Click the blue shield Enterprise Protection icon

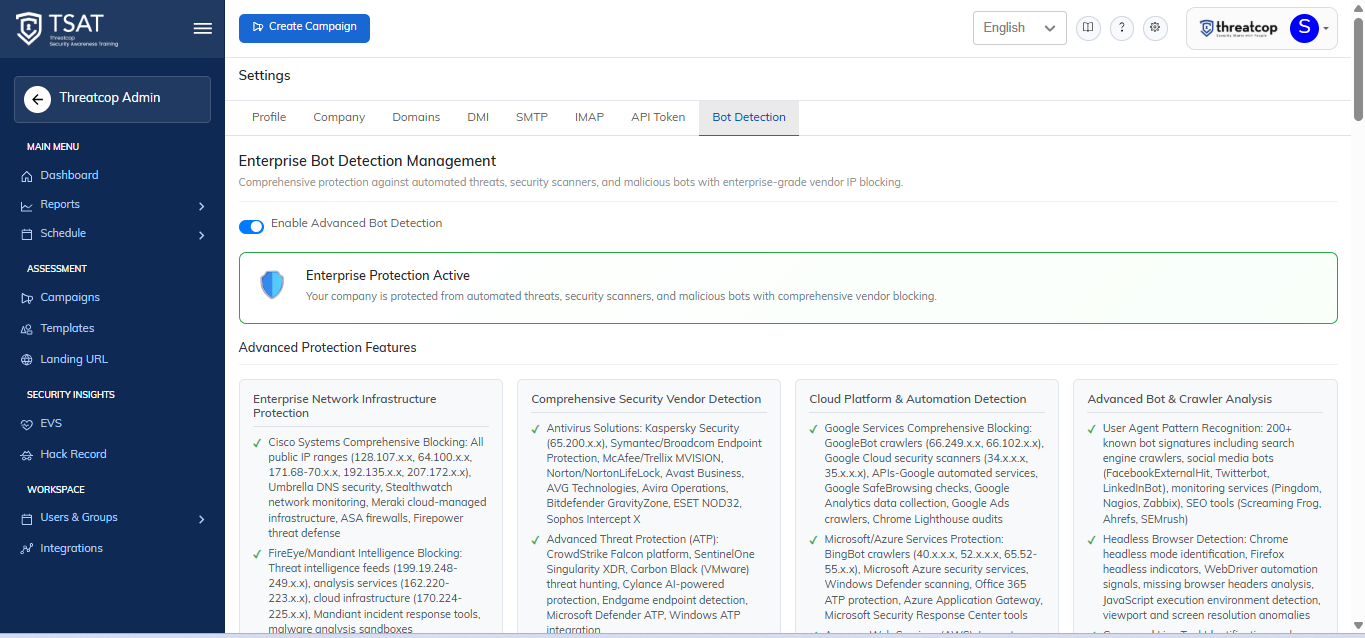coord(272,285)
